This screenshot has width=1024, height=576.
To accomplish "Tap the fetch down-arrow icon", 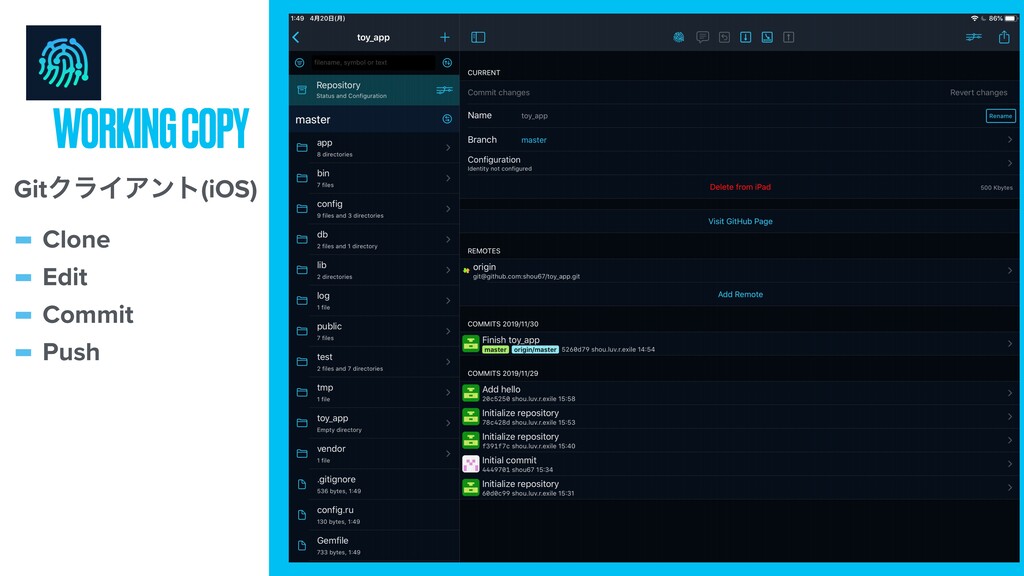I will tap(746, 37).
